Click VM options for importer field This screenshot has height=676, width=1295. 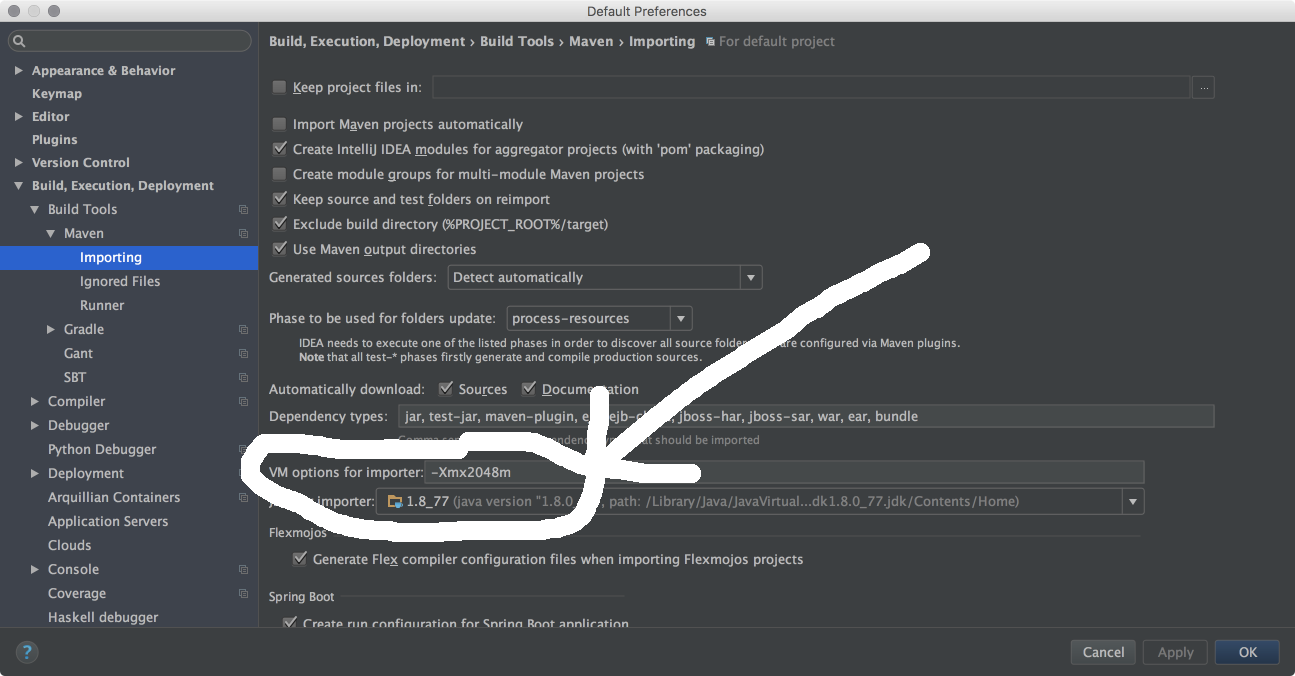point(784,473)
